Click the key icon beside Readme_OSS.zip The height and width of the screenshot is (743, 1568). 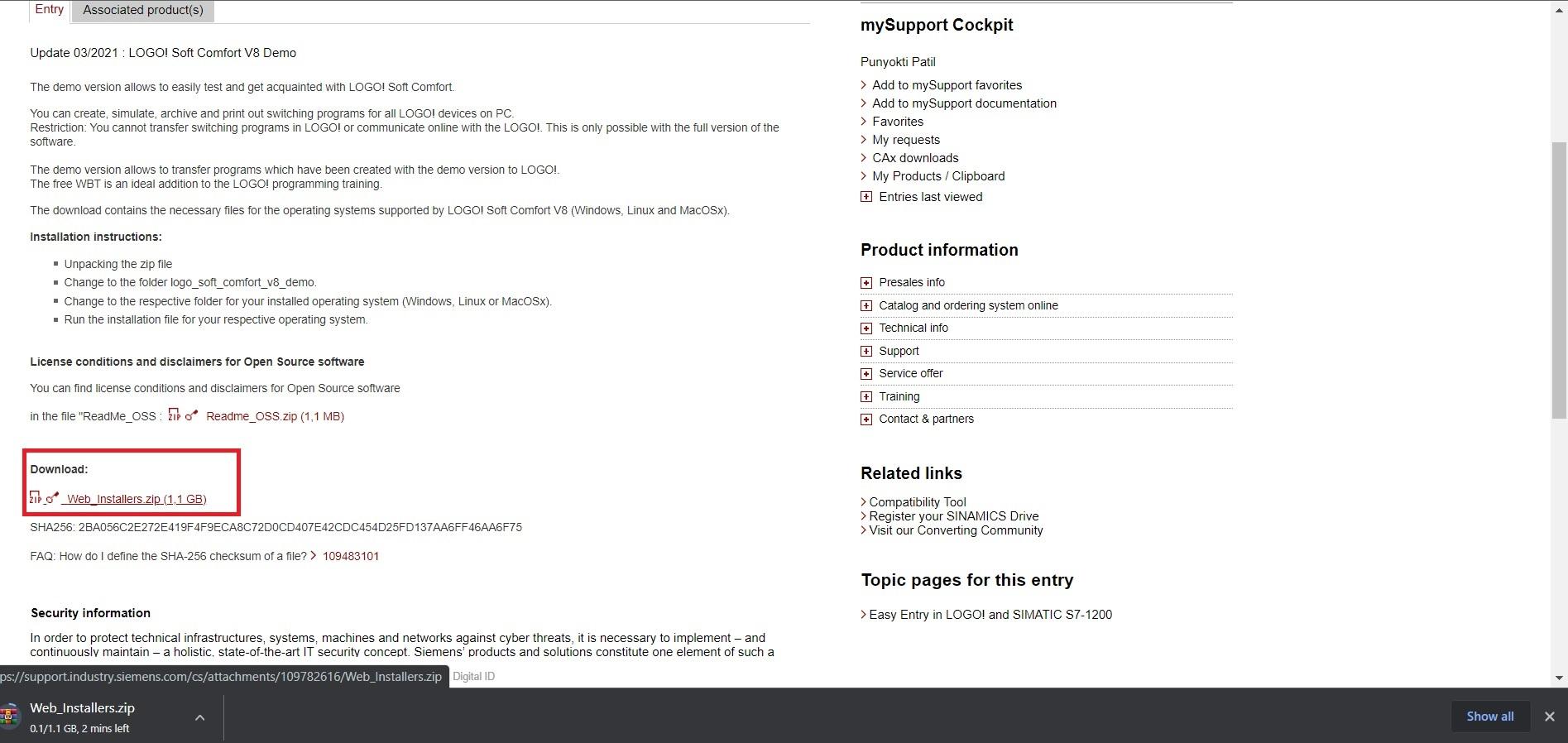pyautogui.click(x=191, y=415)
